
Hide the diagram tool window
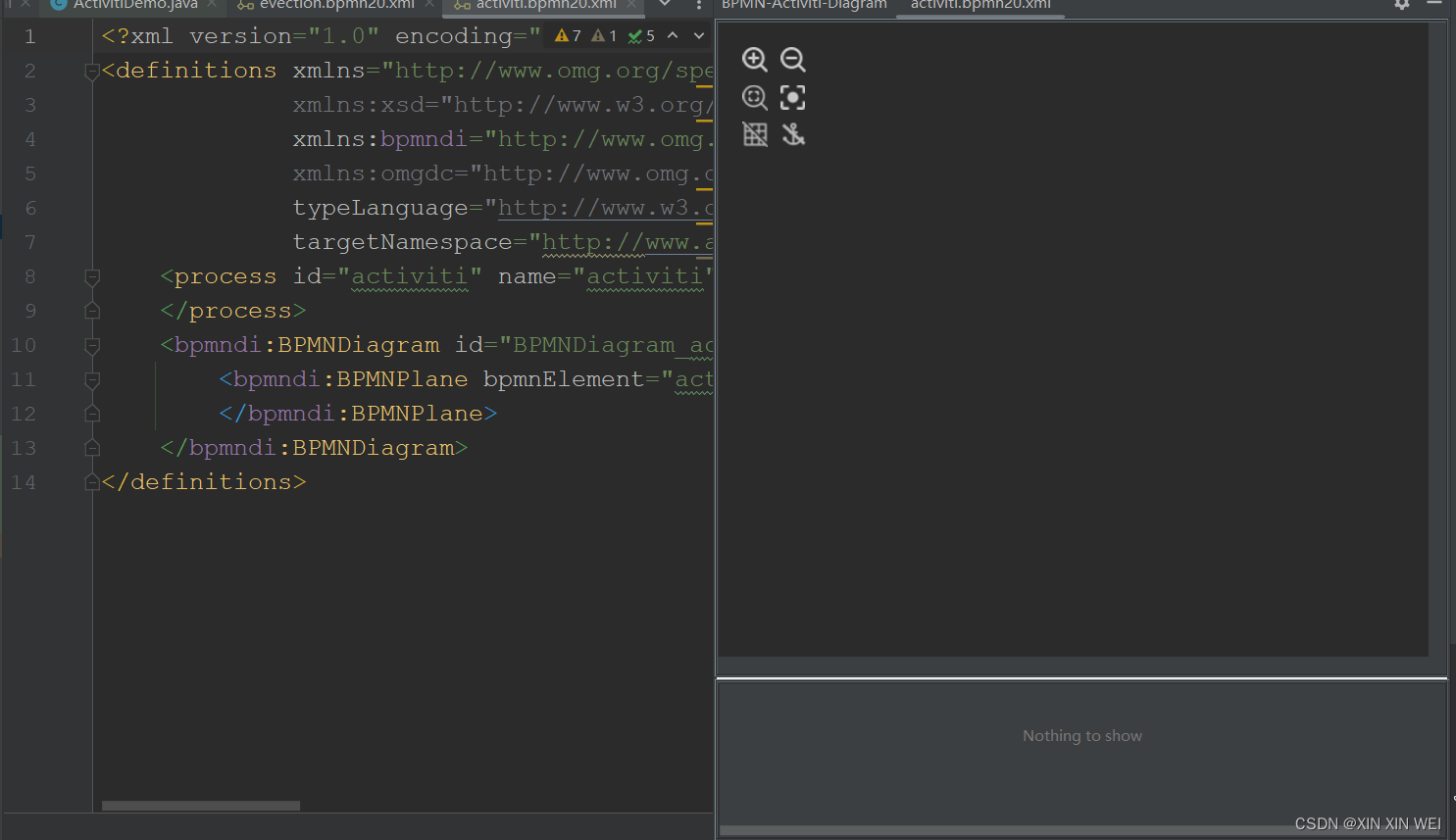(1434, 5)
